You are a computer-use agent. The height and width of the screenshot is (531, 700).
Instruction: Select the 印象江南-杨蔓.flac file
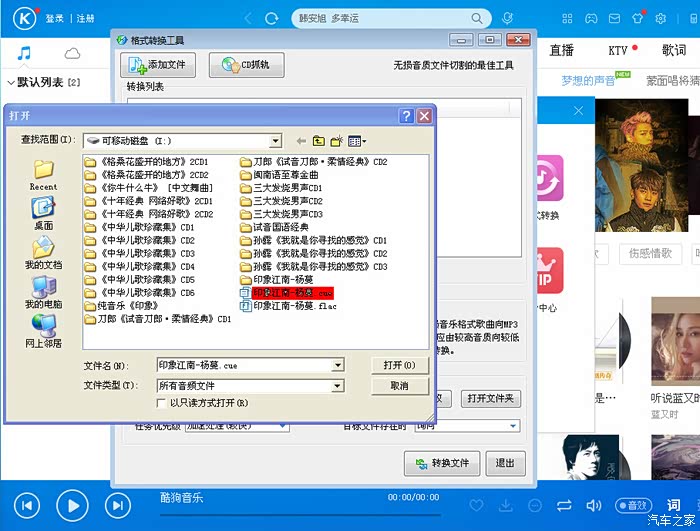(295, 306)
